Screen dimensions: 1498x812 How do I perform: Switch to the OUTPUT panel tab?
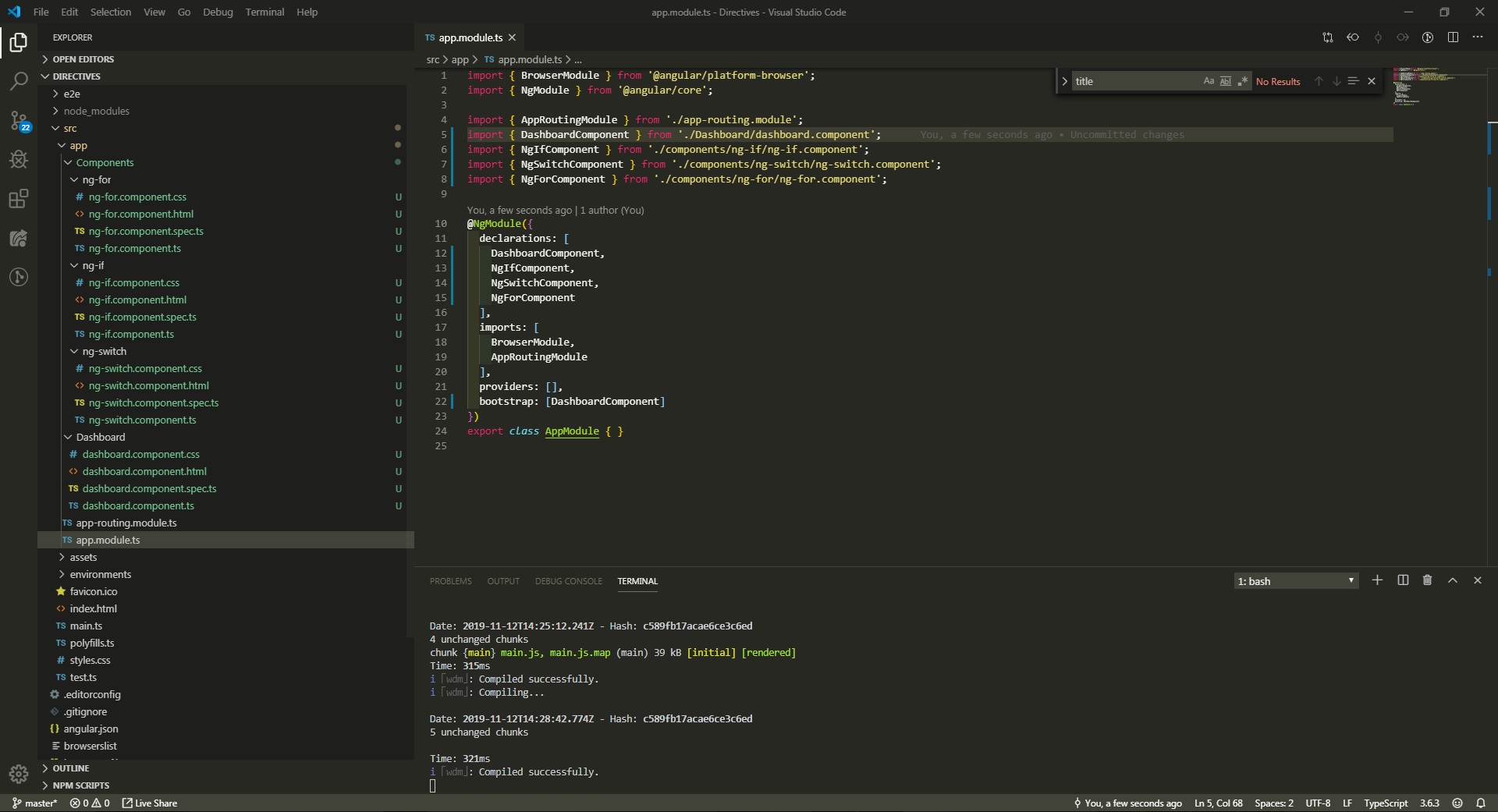click(503, 581)
